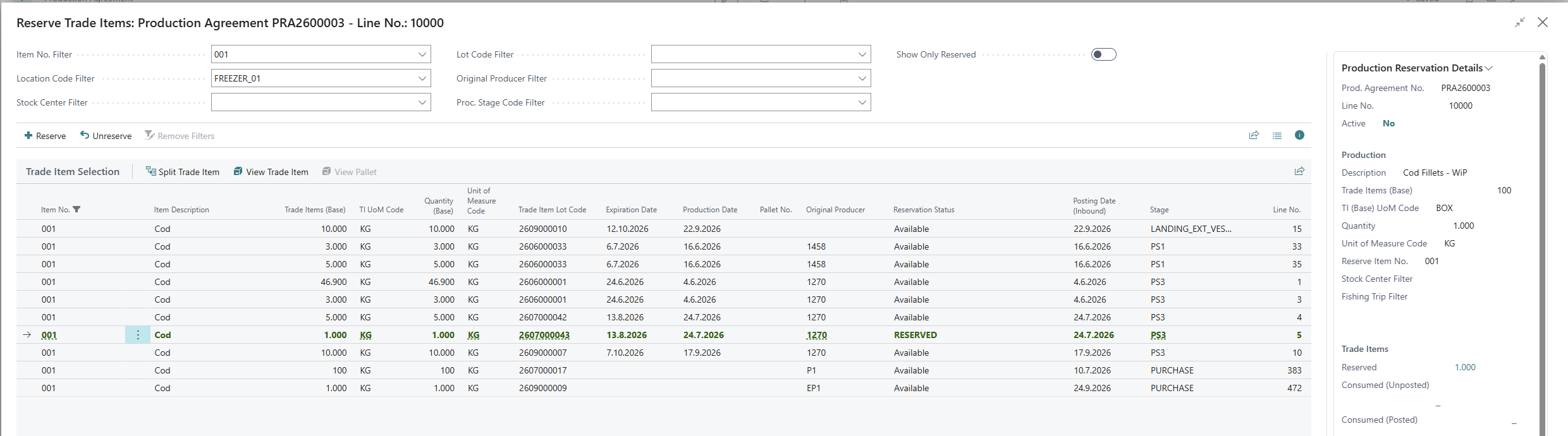
Task: Click the Expiration Date column header
Action: point(631,210)
